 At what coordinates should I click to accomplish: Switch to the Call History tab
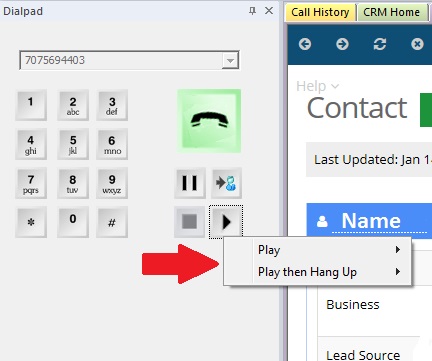coord(320,12)
